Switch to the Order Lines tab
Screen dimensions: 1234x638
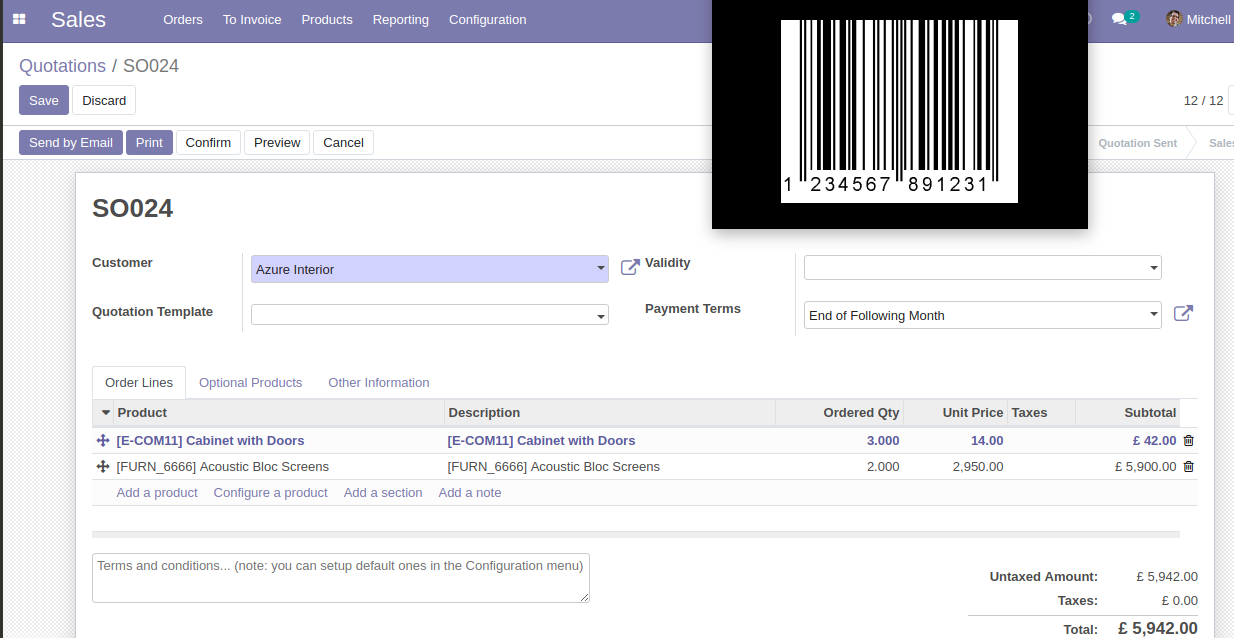click(139, 383)
